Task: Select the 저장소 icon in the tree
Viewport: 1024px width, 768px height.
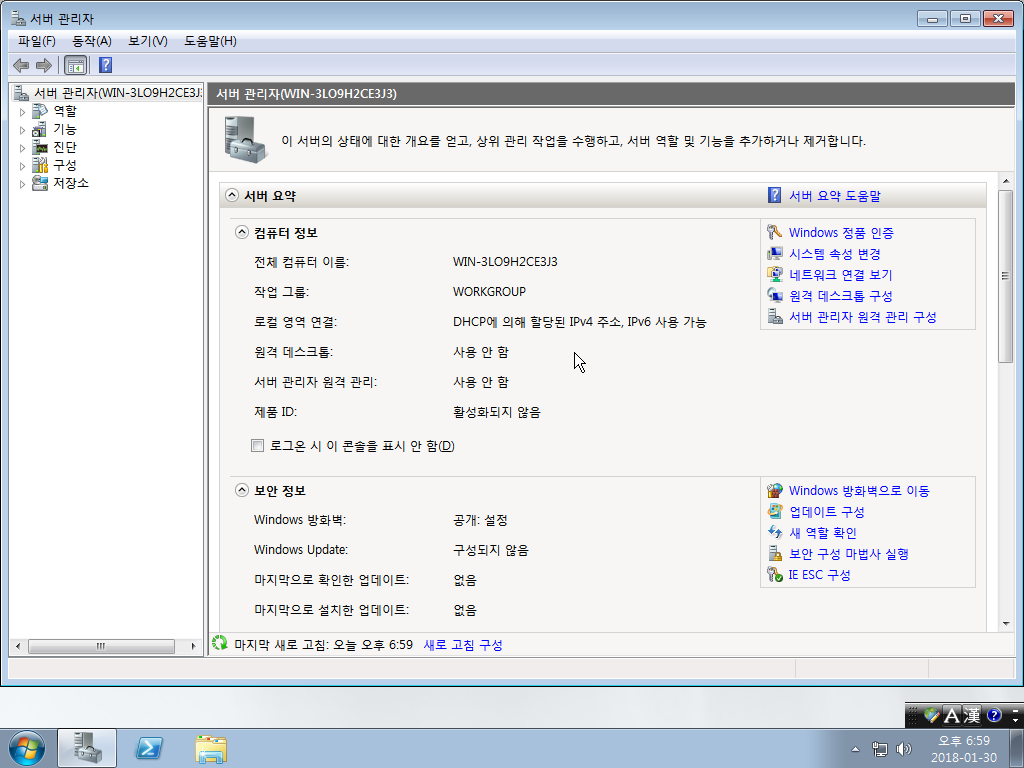Action: tap(40, 183)
